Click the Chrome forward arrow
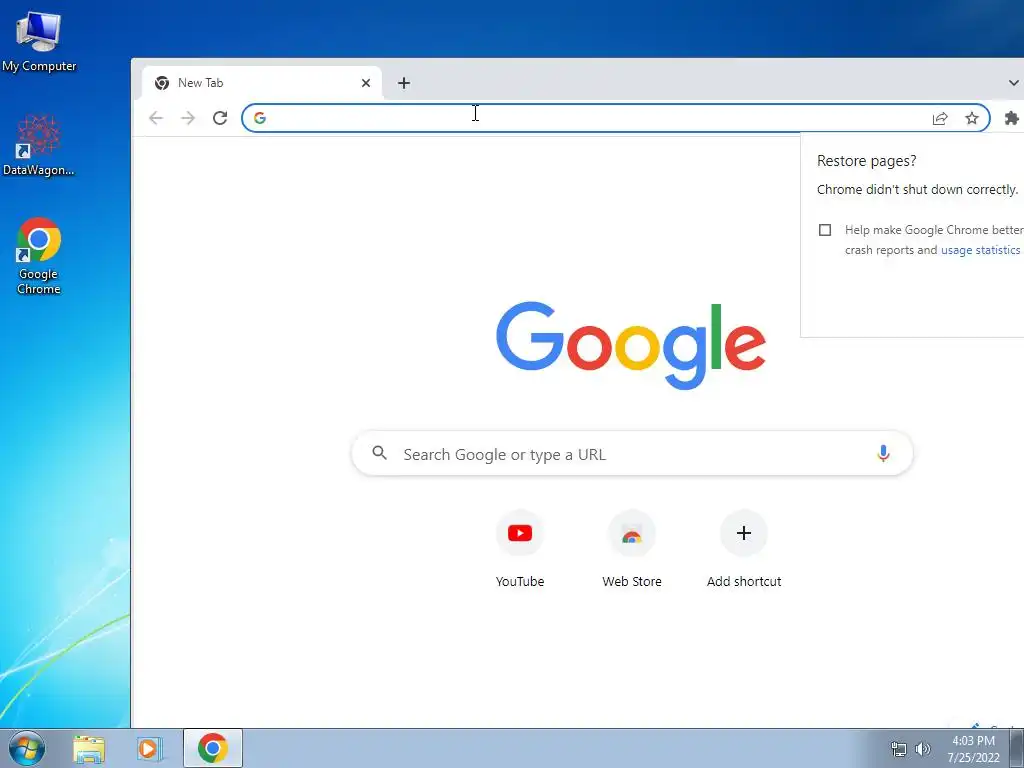 pyautogui.click(x=188, y=118)
